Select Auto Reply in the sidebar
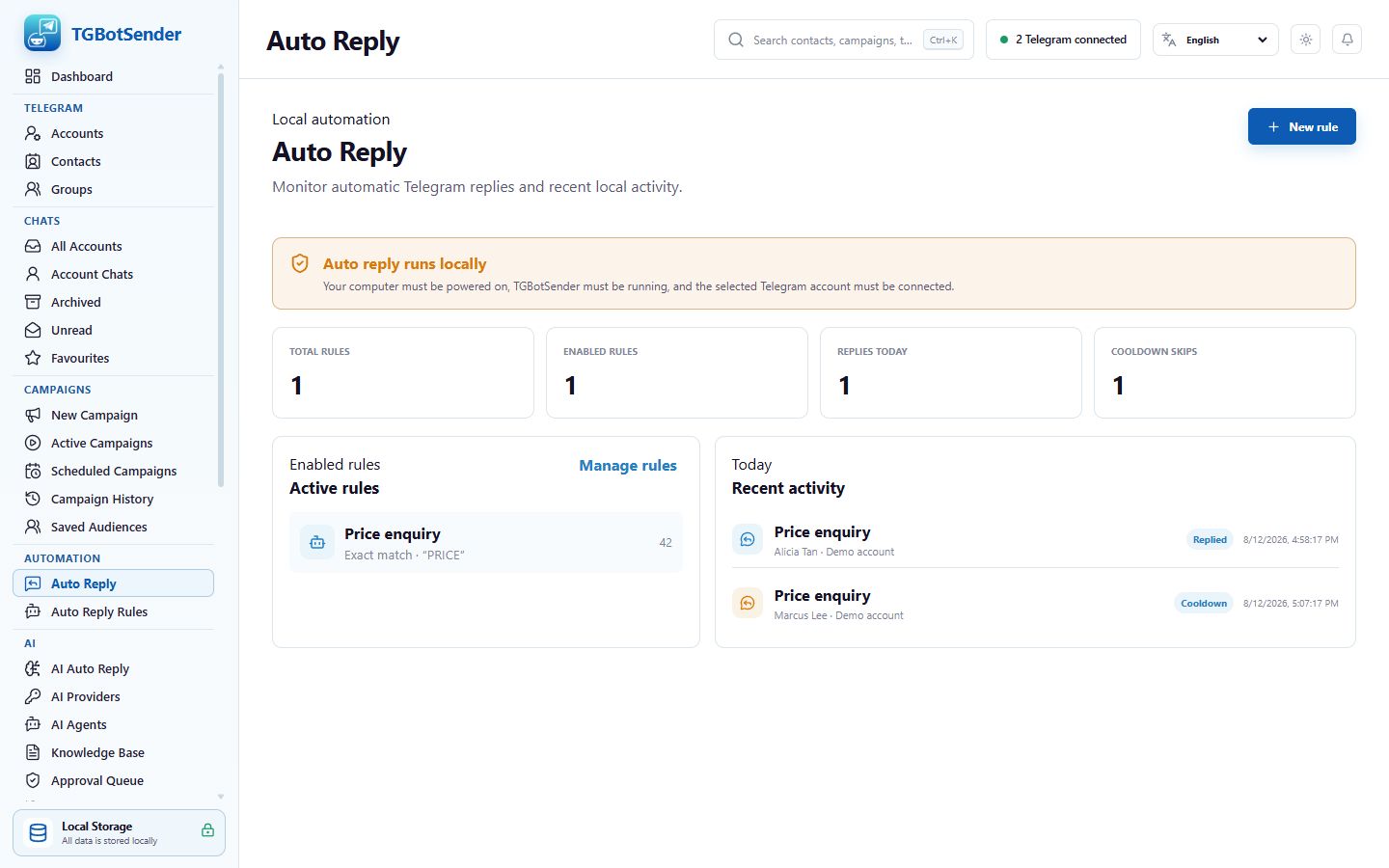Image resolution: width=1389 pixels, height=868 pixels. tap(113, 583)
